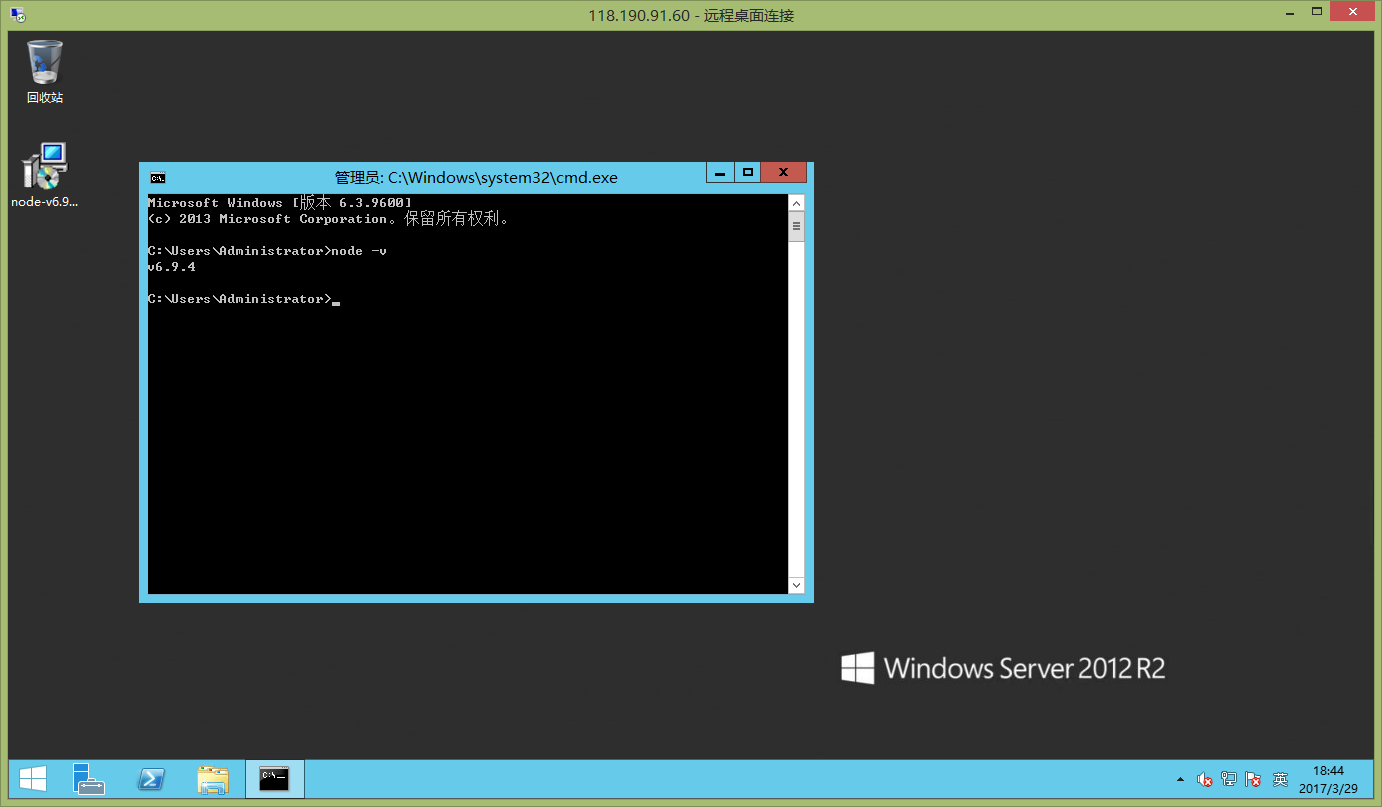Screen dimensions: 1382x807
Task: Open Windows PowerShell from the taskbar
Action: (x=151, y=780)
